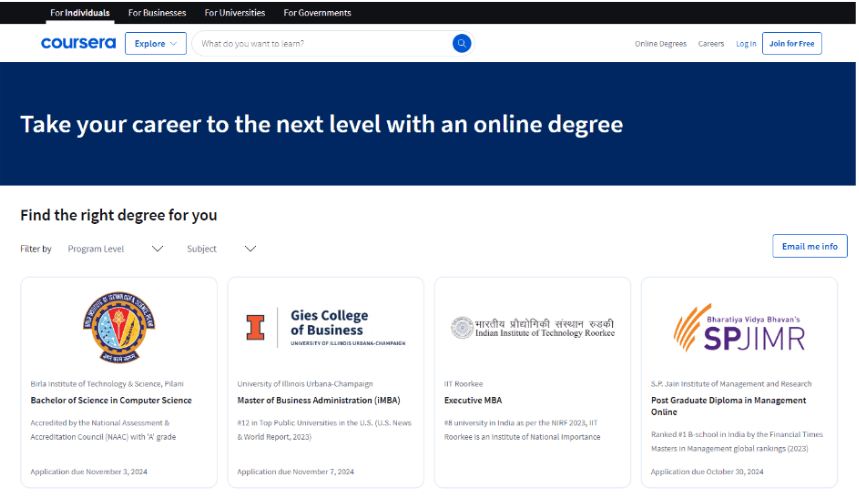Click 'S.P. Jain Institute of Management and Research' text
The width and height of the screenshot is (859, 496).
coord(731,384)
